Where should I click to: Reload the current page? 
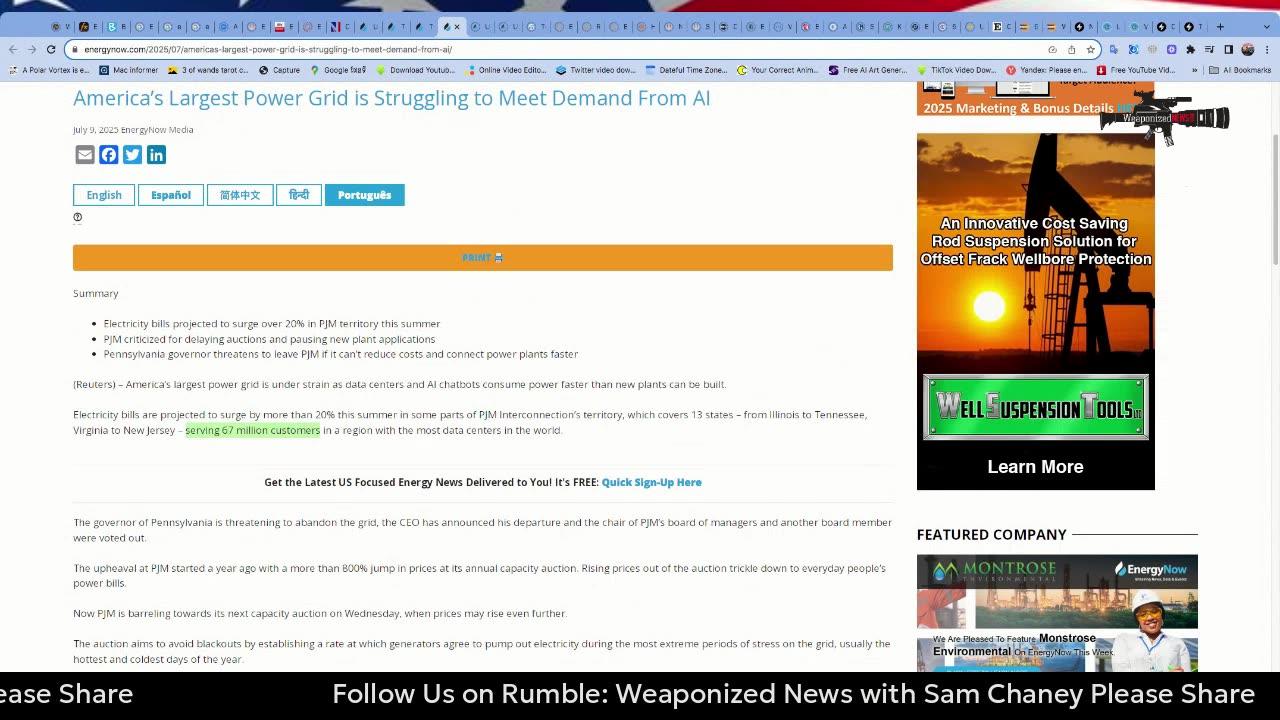[51, 49]
